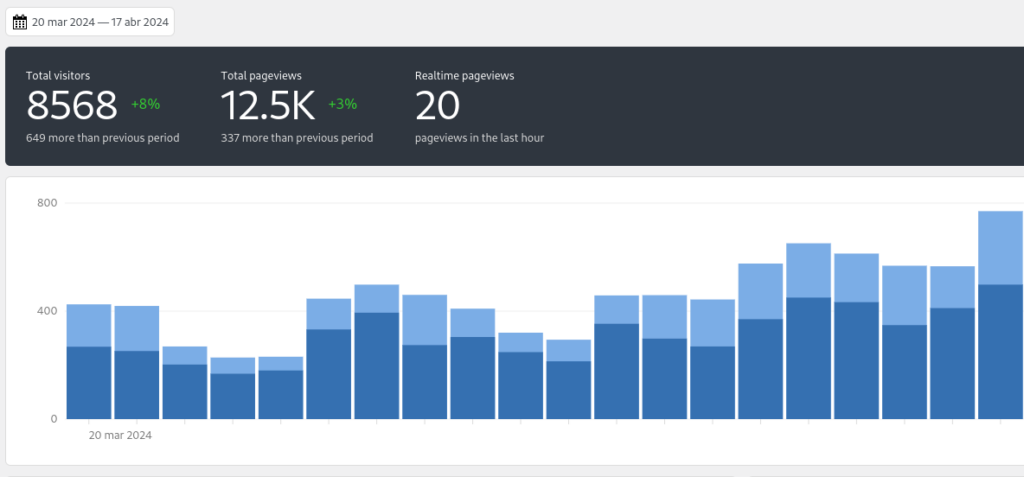
Task: Click the 400 y-axis label
Action: click(x=48, y=311)
